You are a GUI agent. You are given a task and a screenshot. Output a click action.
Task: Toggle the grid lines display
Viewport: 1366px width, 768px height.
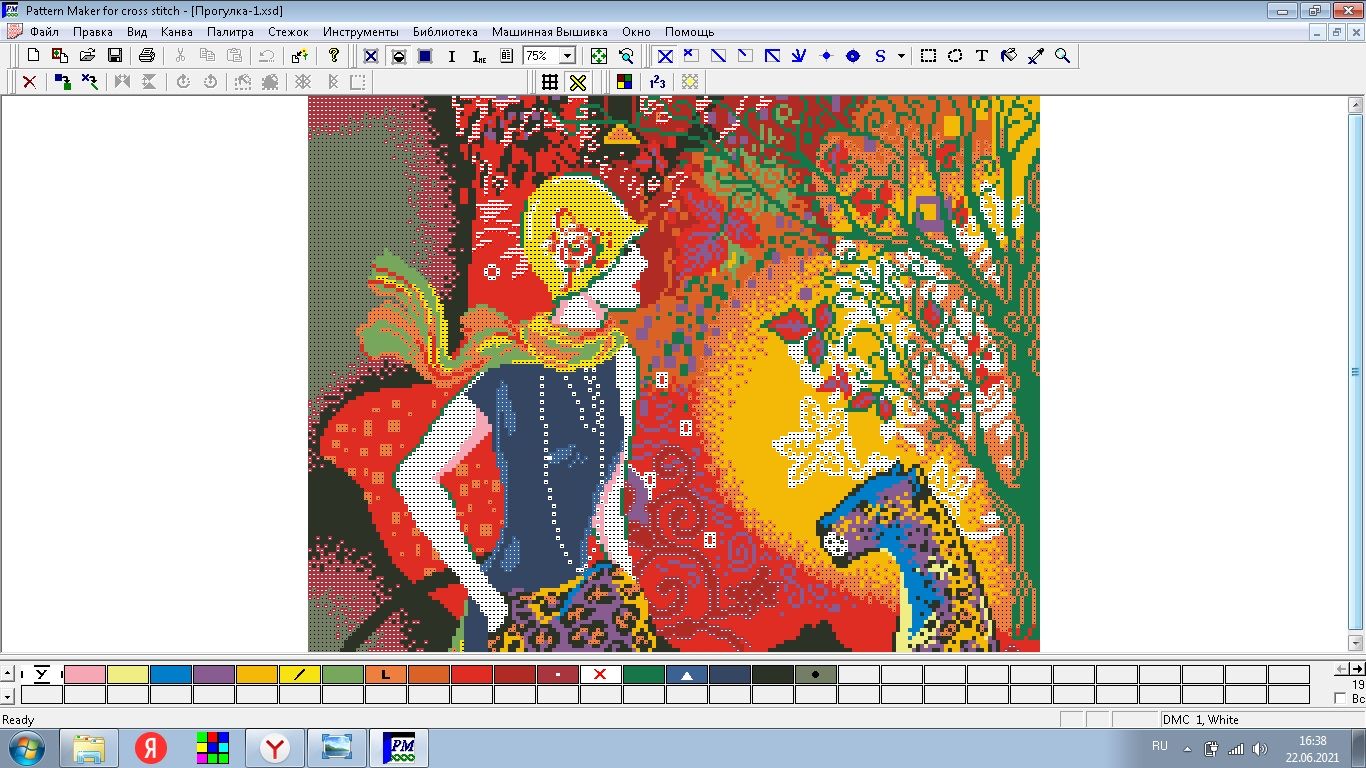point(550,82)
